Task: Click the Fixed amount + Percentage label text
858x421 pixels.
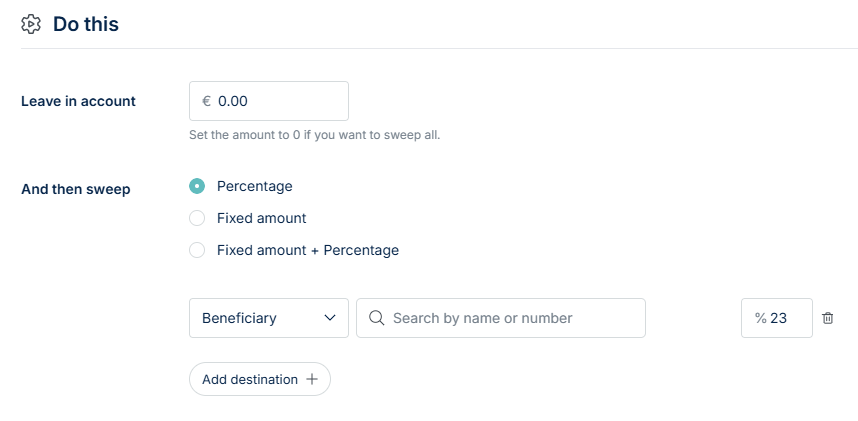Action: (308, 250)
